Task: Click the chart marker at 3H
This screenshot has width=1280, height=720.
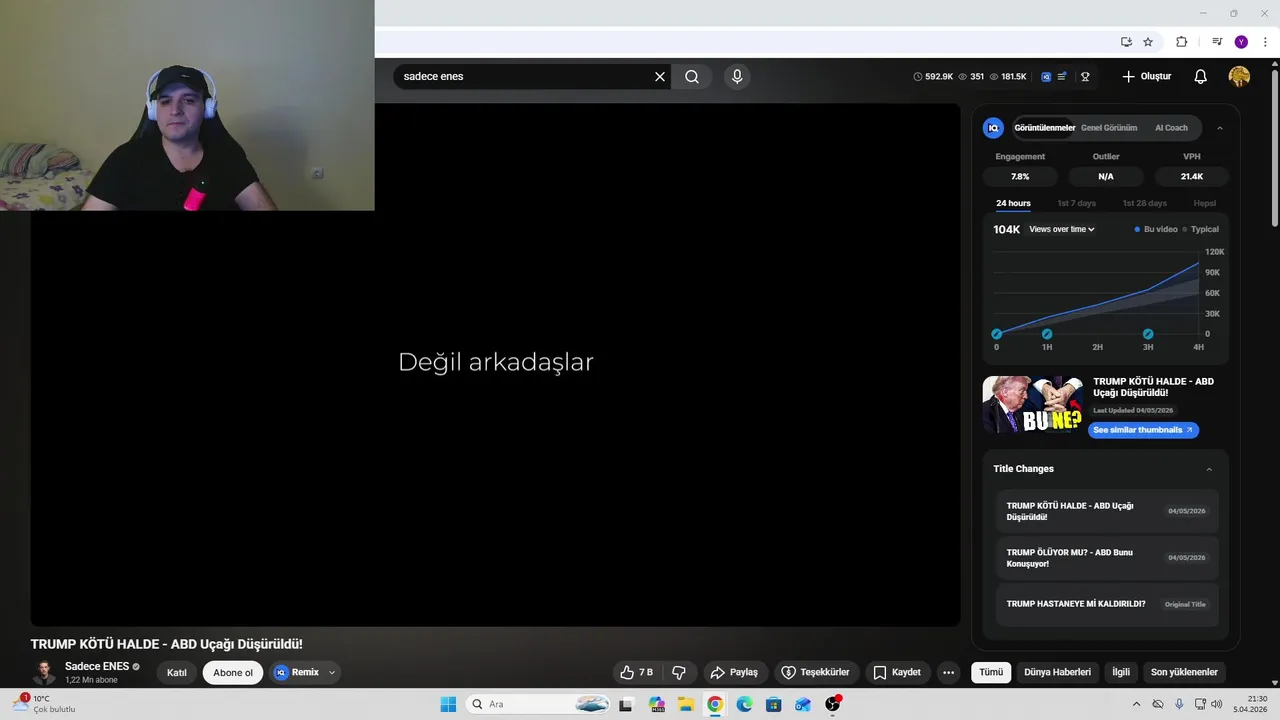Action: 1148,334
